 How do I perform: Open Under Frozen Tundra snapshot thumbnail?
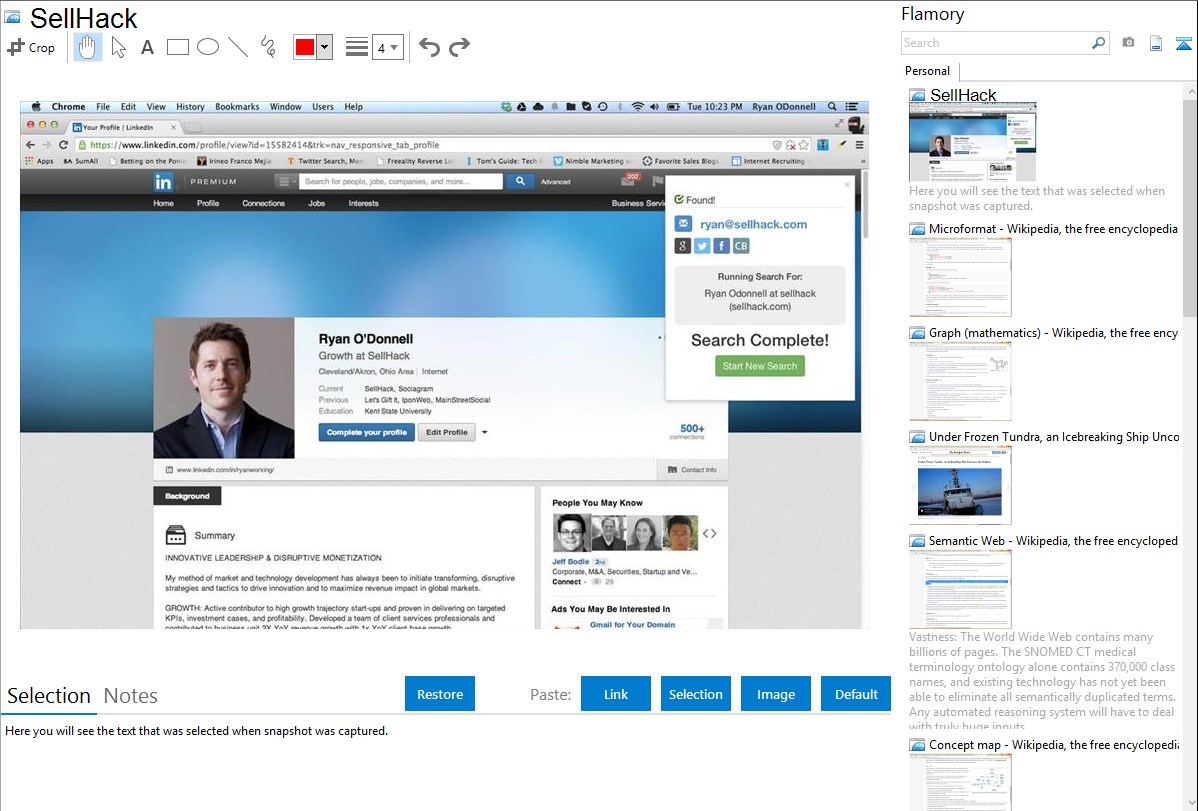(x=960, y=485)
